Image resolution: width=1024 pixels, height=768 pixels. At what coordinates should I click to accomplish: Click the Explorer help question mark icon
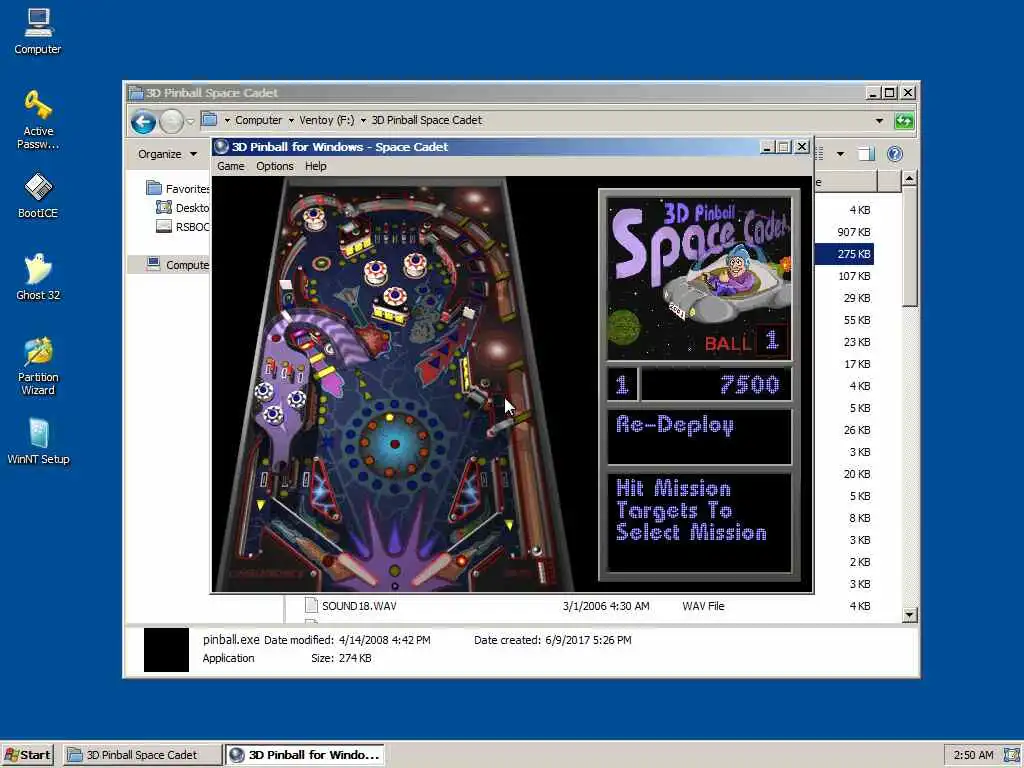[895, 153]
